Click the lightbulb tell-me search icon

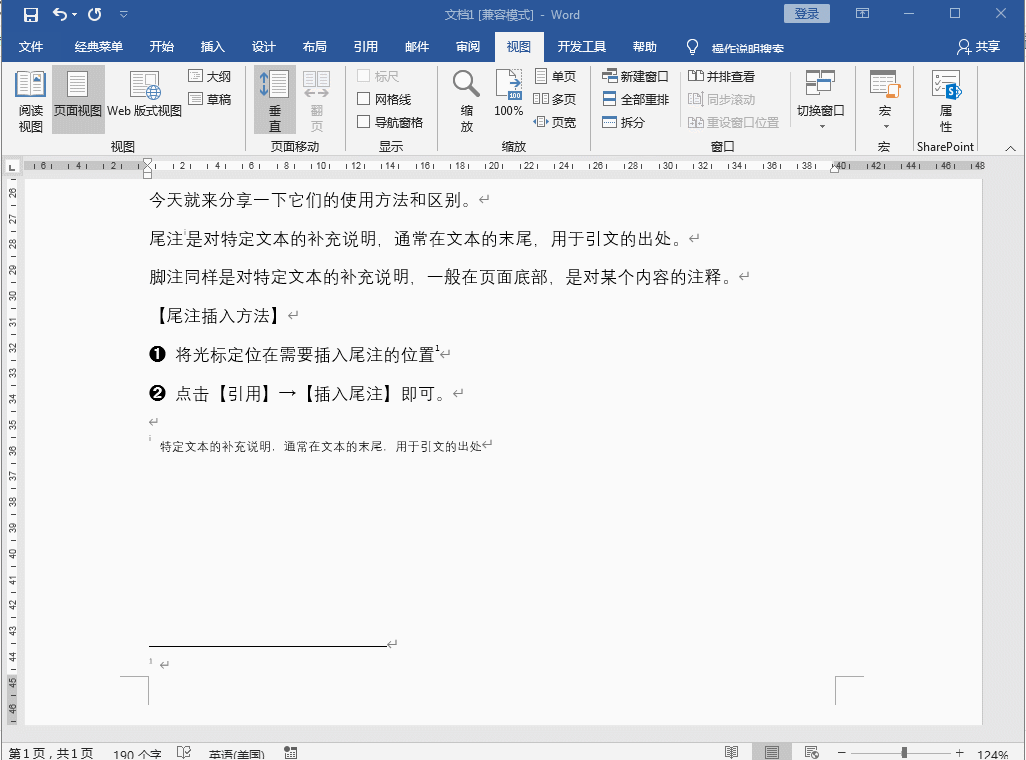pos(692,47)
